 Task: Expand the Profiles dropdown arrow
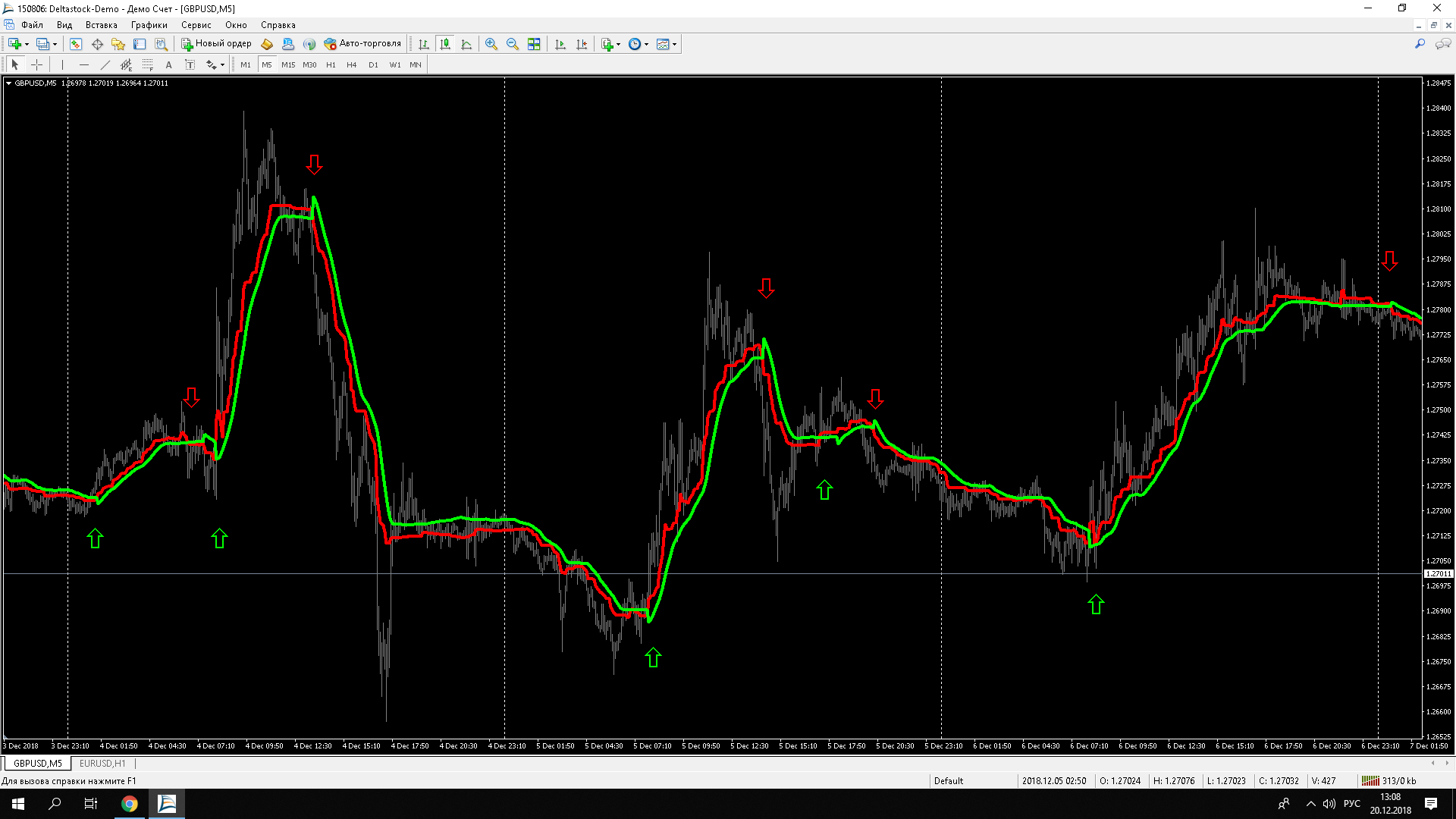tap(55, 44)
